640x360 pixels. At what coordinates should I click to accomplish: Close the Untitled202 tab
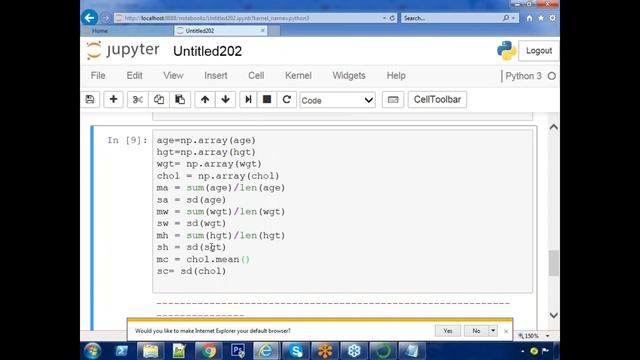pos(262,31)
